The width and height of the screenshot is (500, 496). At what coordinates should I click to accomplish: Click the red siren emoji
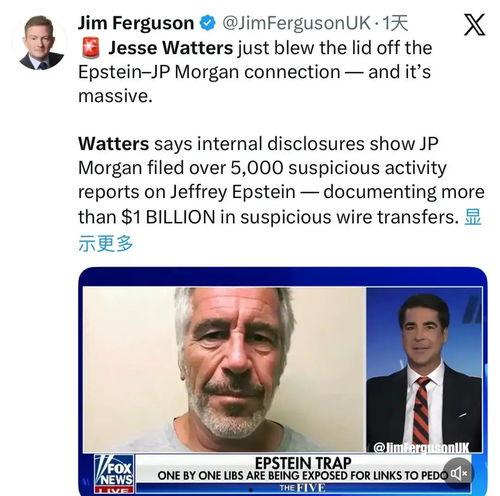(x=91, y=48)
